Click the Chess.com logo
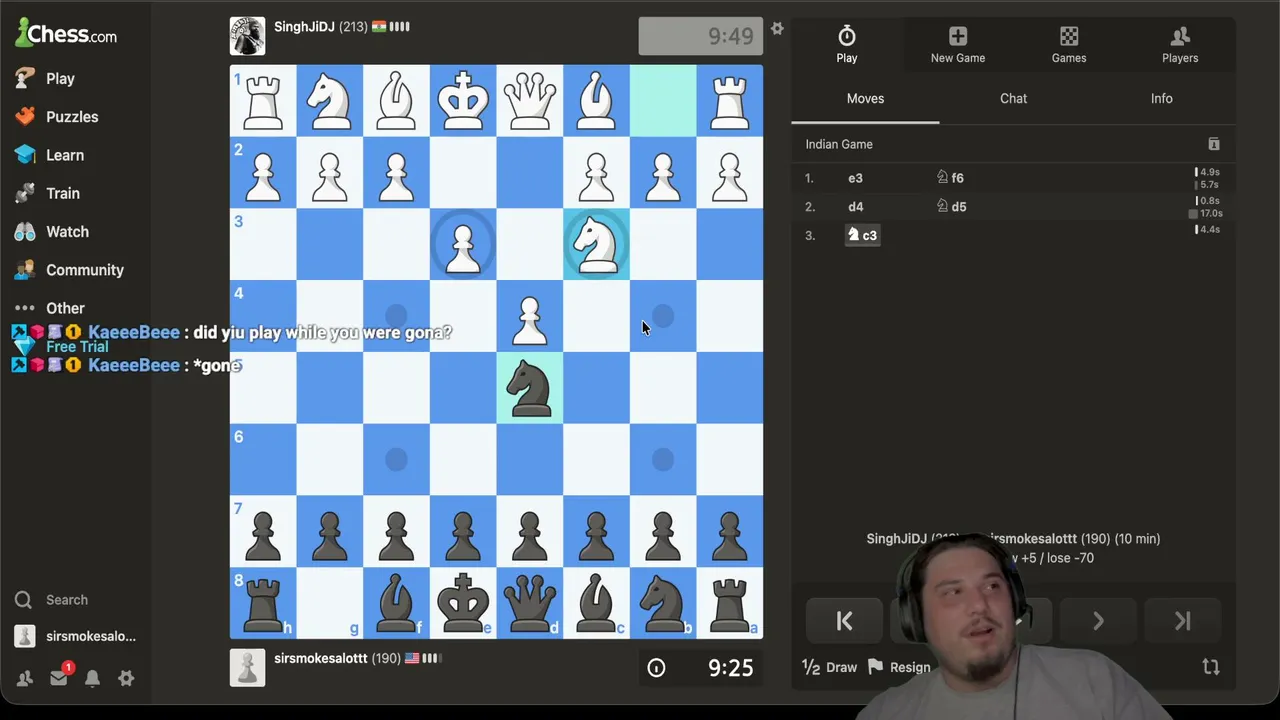Viewport: 1280px width, 720px height. coord(66,33)
